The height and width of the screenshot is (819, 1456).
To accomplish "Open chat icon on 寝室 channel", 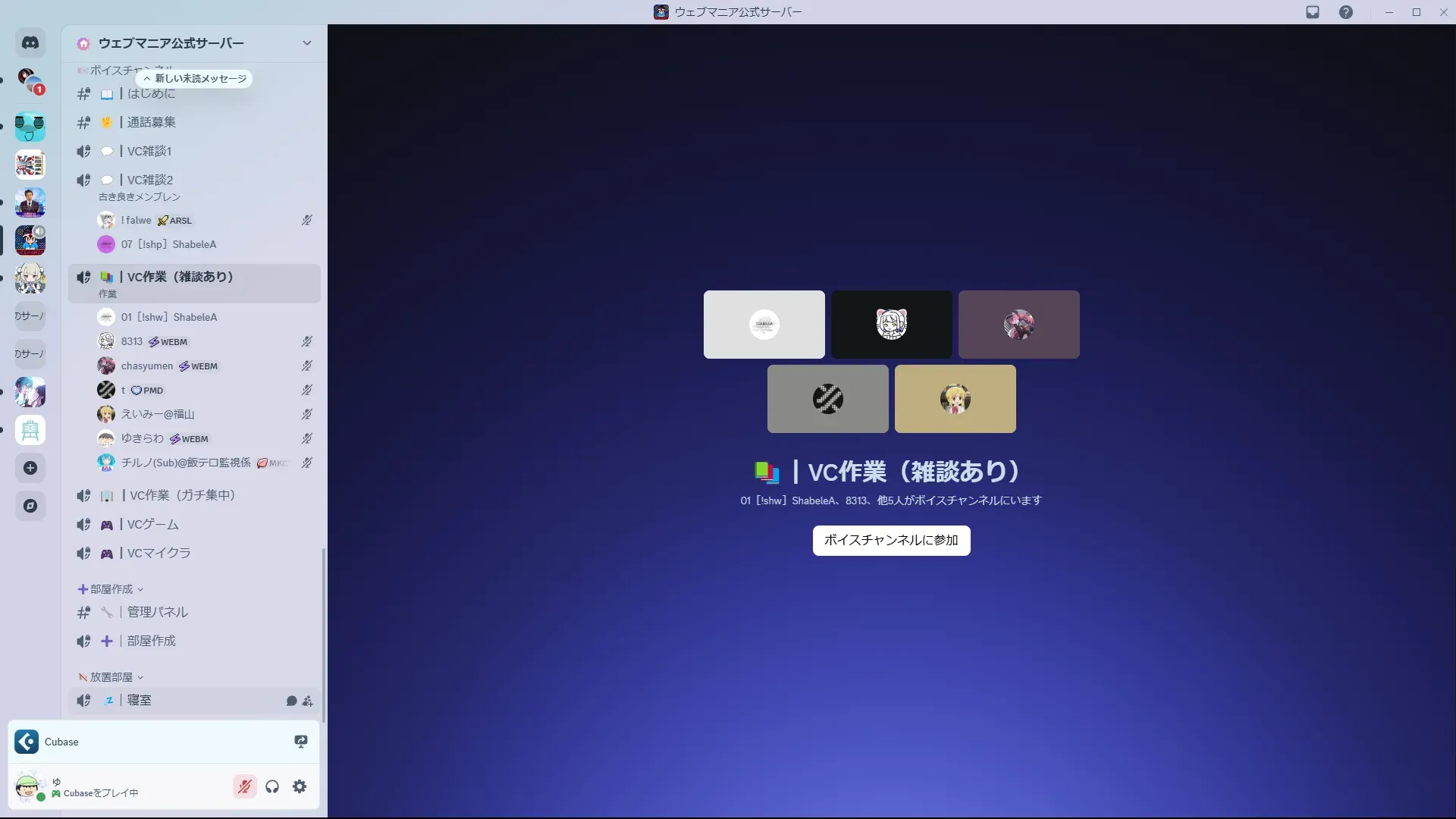I will (291, 701).
